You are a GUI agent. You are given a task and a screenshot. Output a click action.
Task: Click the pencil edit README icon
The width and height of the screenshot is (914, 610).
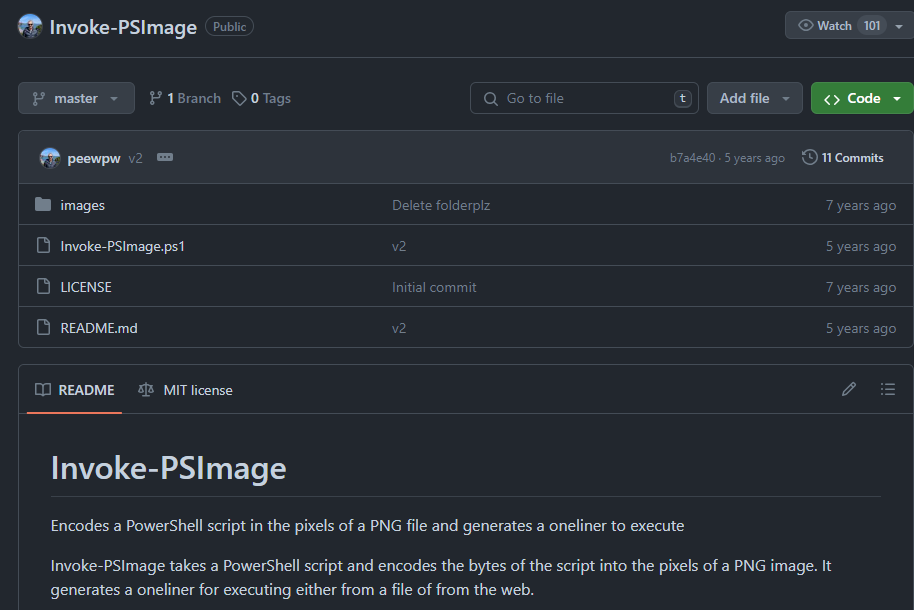pos(849,389)
